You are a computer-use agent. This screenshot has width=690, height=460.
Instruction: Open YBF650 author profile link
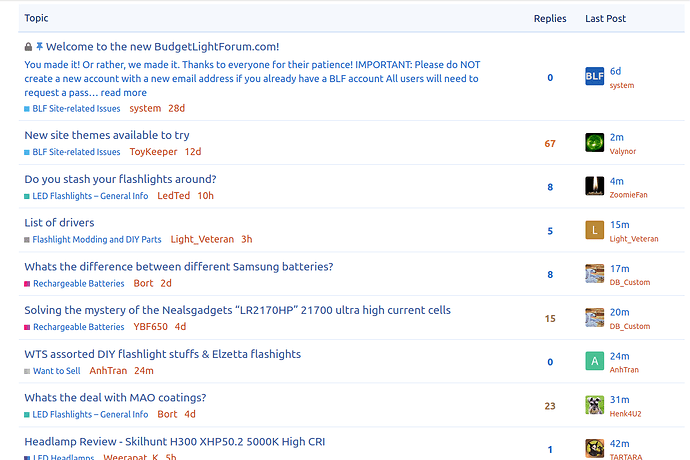(150, 327)
